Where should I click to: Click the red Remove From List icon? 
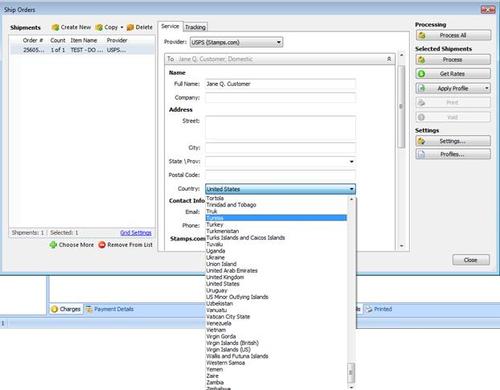click(x=102, y=245)
